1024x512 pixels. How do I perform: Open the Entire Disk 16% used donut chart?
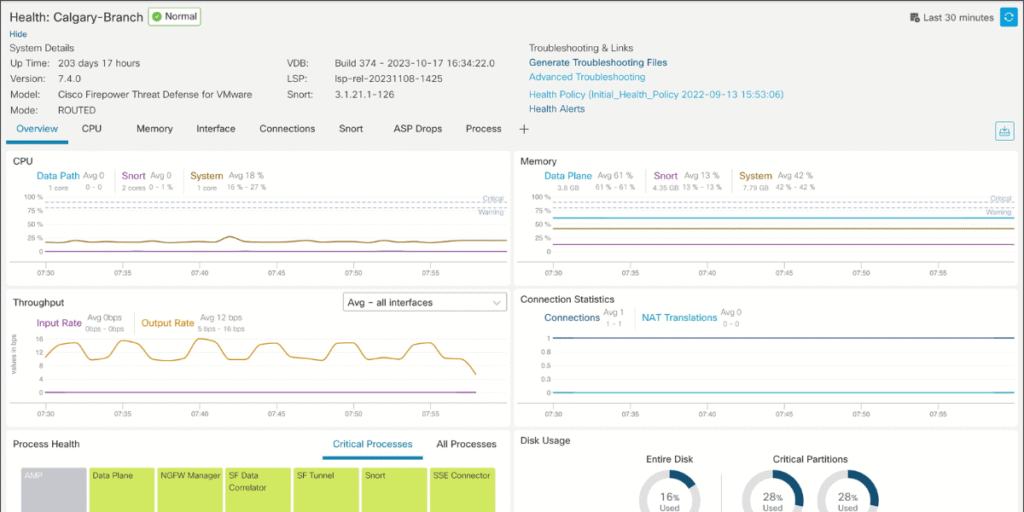[x=669, y=494]
